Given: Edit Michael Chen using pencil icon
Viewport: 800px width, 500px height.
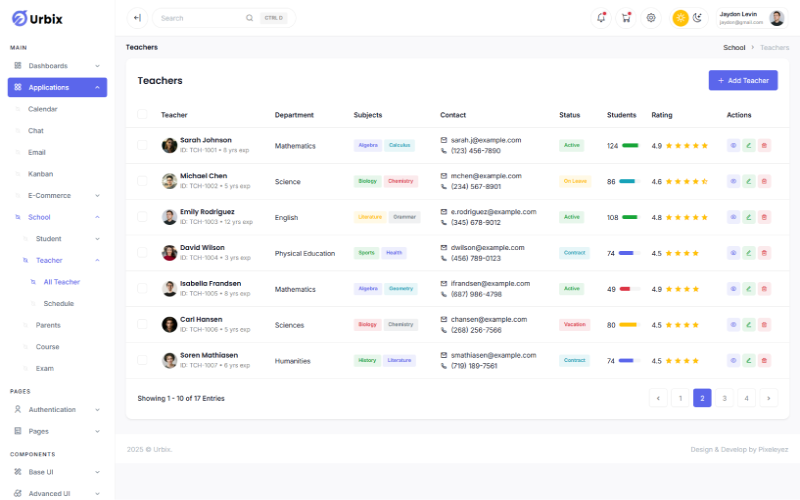Looking at the screenshot, I should tap(748, 181).
